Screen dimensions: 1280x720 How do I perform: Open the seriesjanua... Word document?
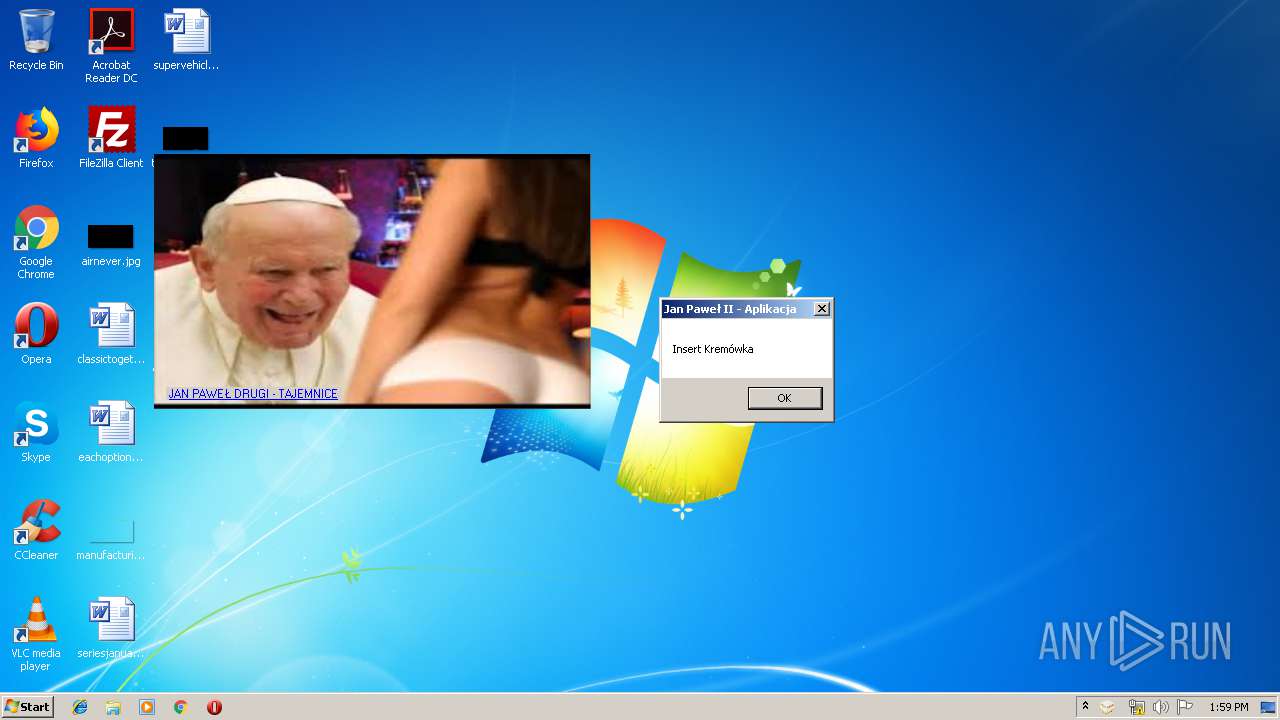111,628
